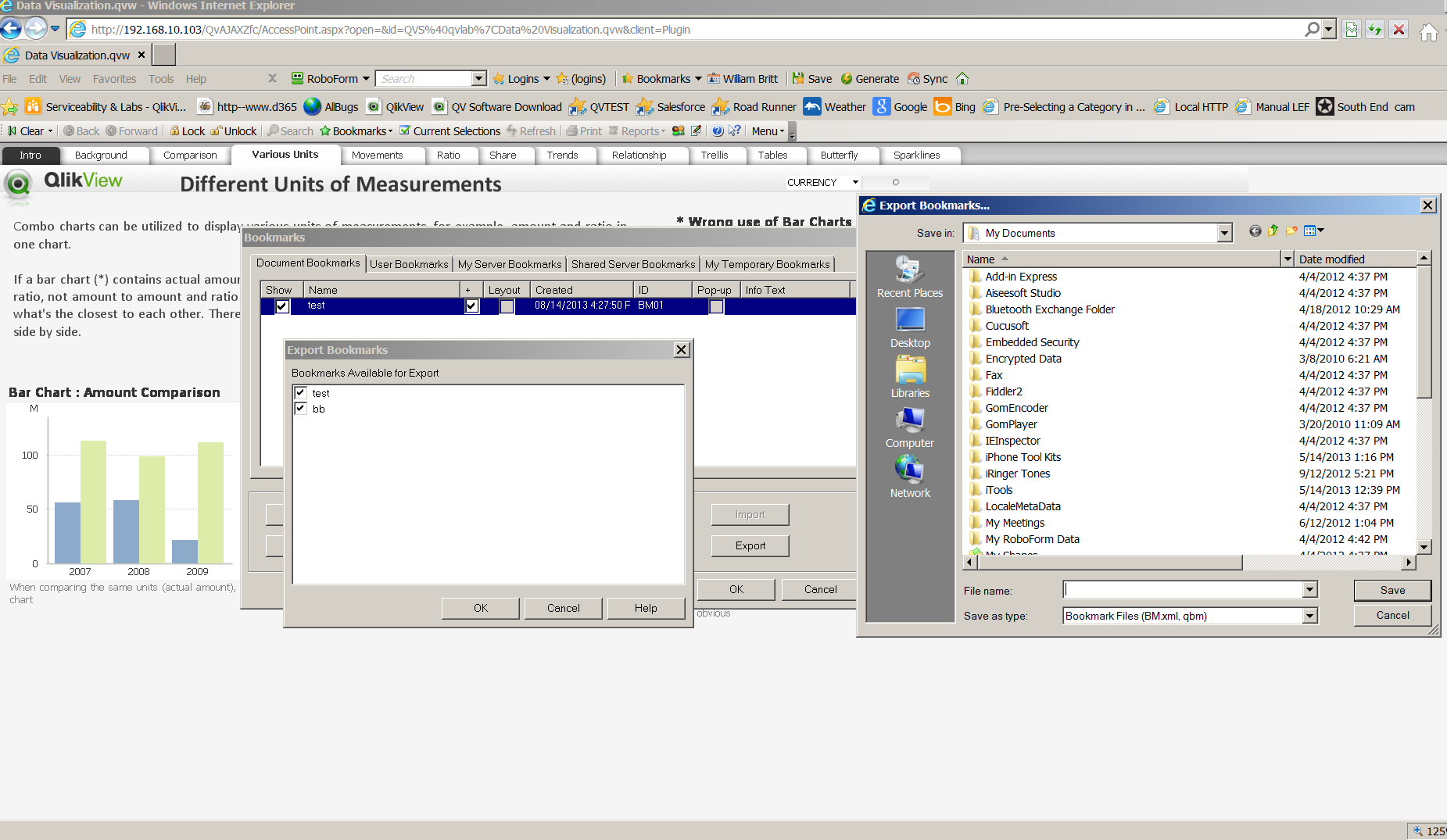Open the Save as type dropdown
This screenshot has height=840, width=1447.
[1309, 616]
